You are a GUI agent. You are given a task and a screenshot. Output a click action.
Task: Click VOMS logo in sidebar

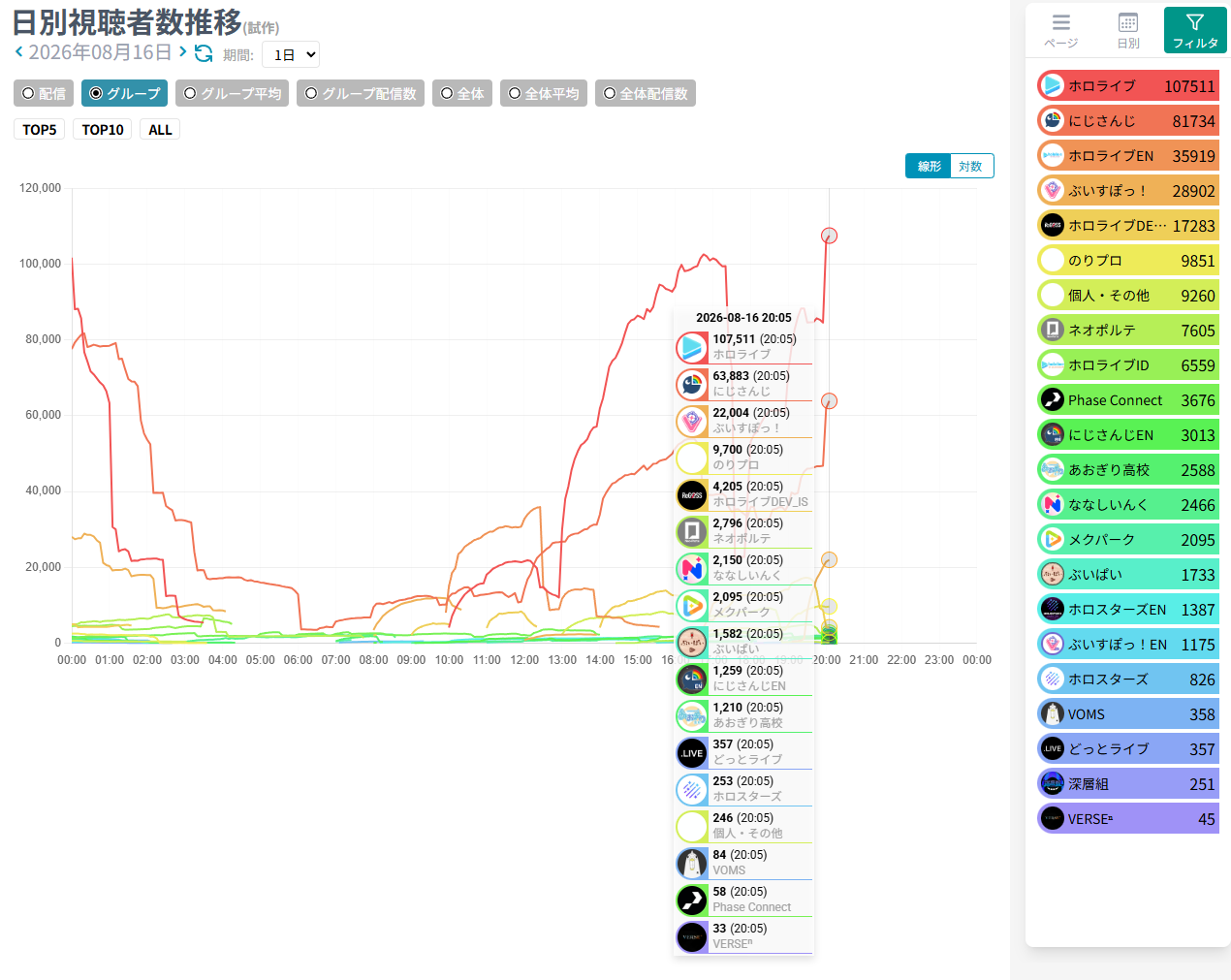[1052, 714]
